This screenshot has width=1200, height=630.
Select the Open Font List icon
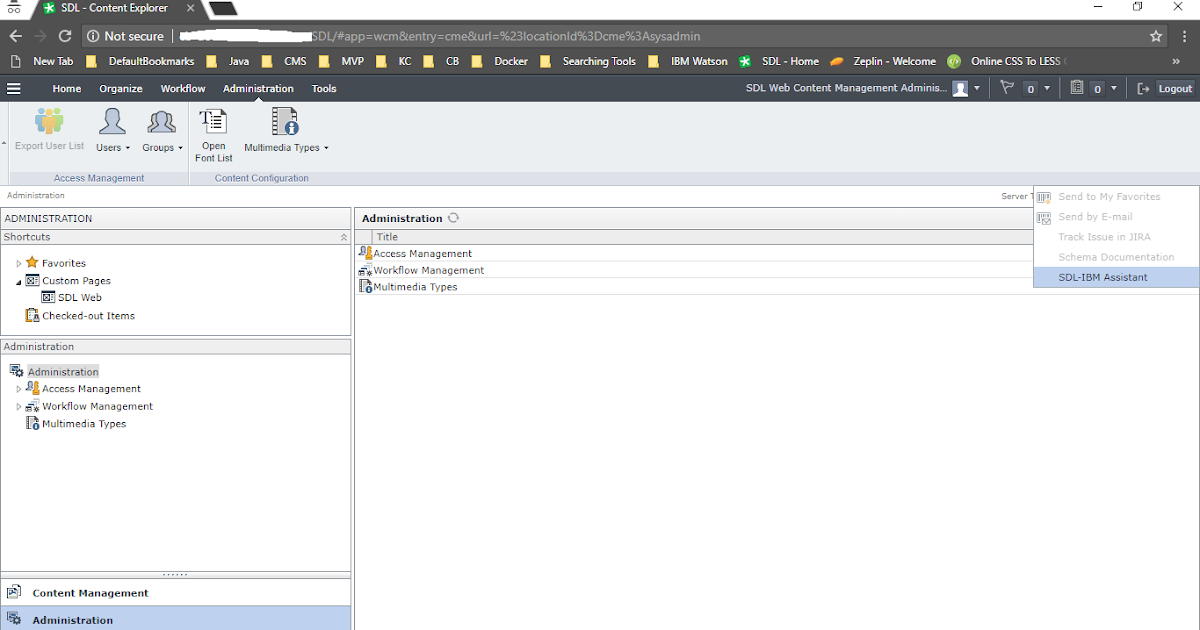pyautogui.click(x=213, y=128)
